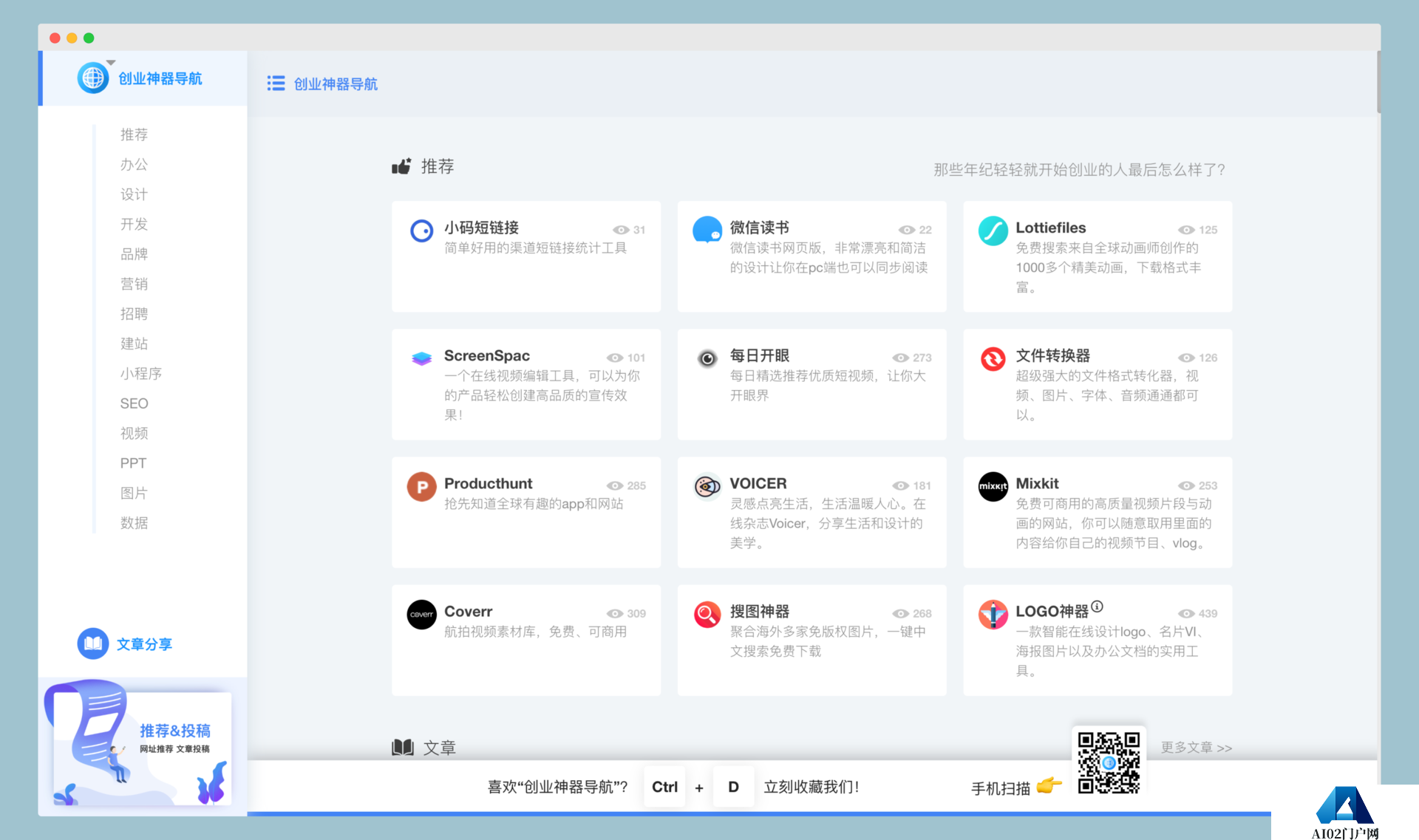Click the Coverr black icon
Screen dimensions: 1419x840
click(x=421, y=615)
